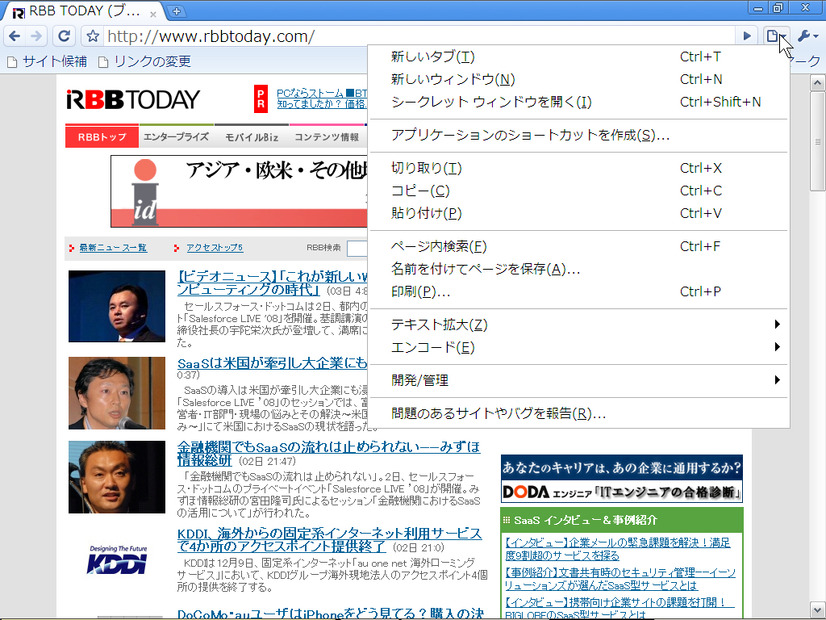The width and height of the screenshot is (826, 620).
Task: Click the Go arrow beside address bar
Action: [746, 36]
